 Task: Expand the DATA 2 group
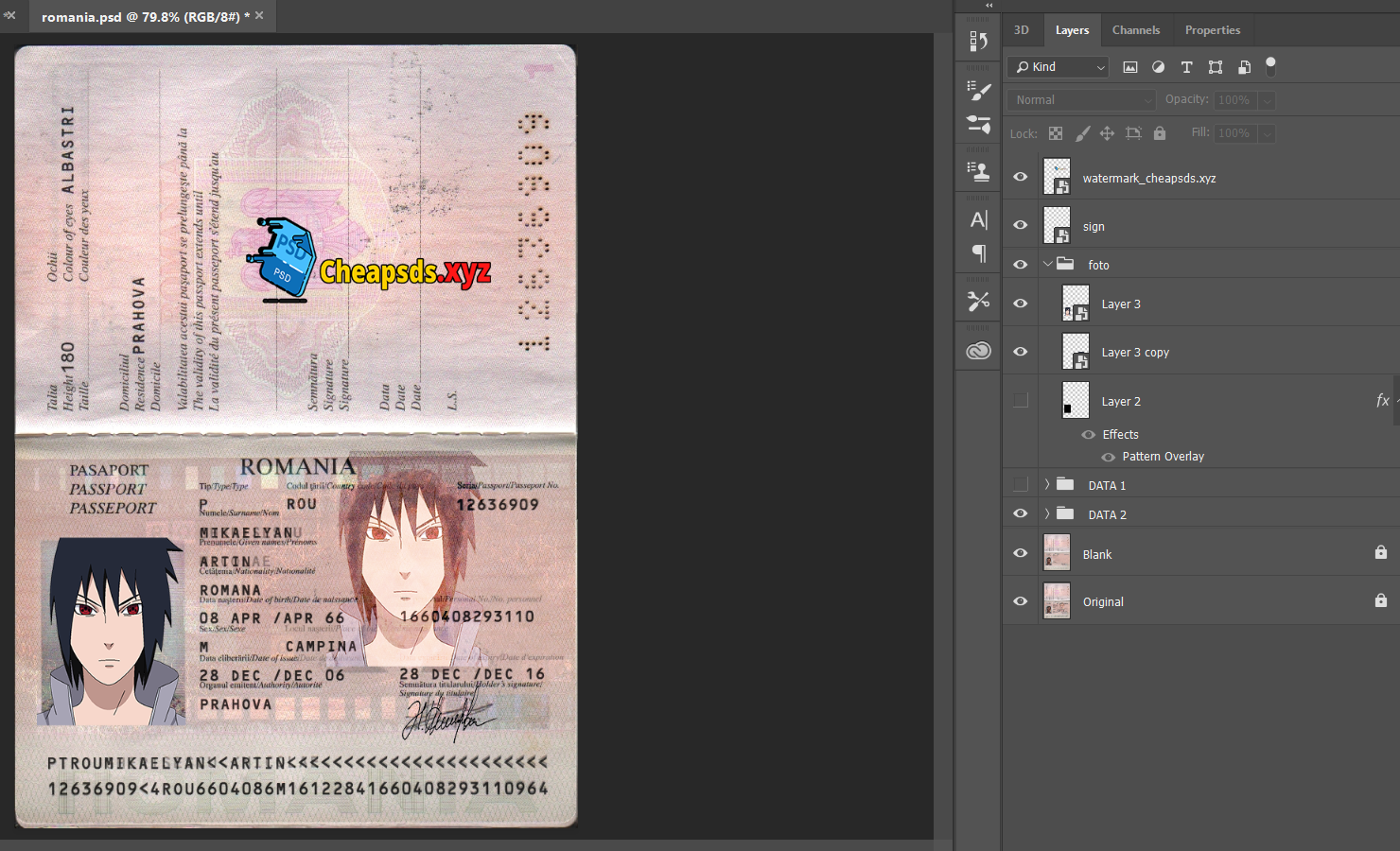[x=1047, y=514]
